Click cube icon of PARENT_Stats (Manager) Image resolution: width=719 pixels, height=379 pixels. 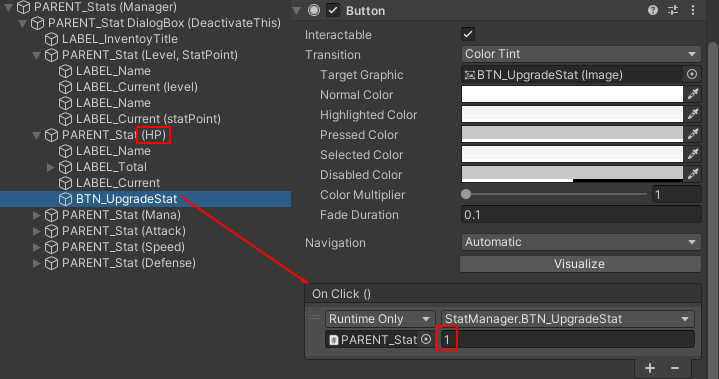[x=23, y=7]
